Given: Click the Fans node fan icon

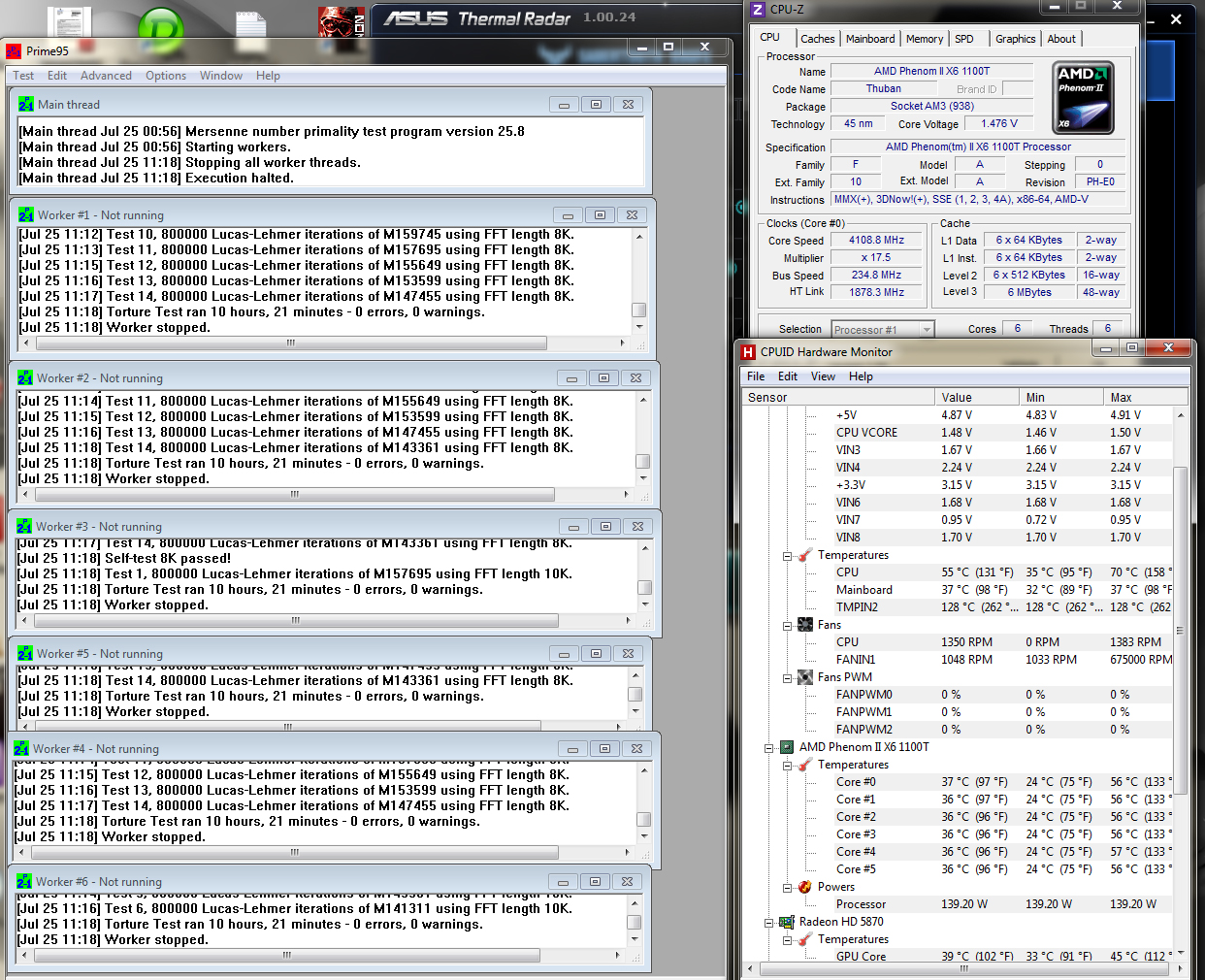Looking at the screenshot, I should (805, 625).
